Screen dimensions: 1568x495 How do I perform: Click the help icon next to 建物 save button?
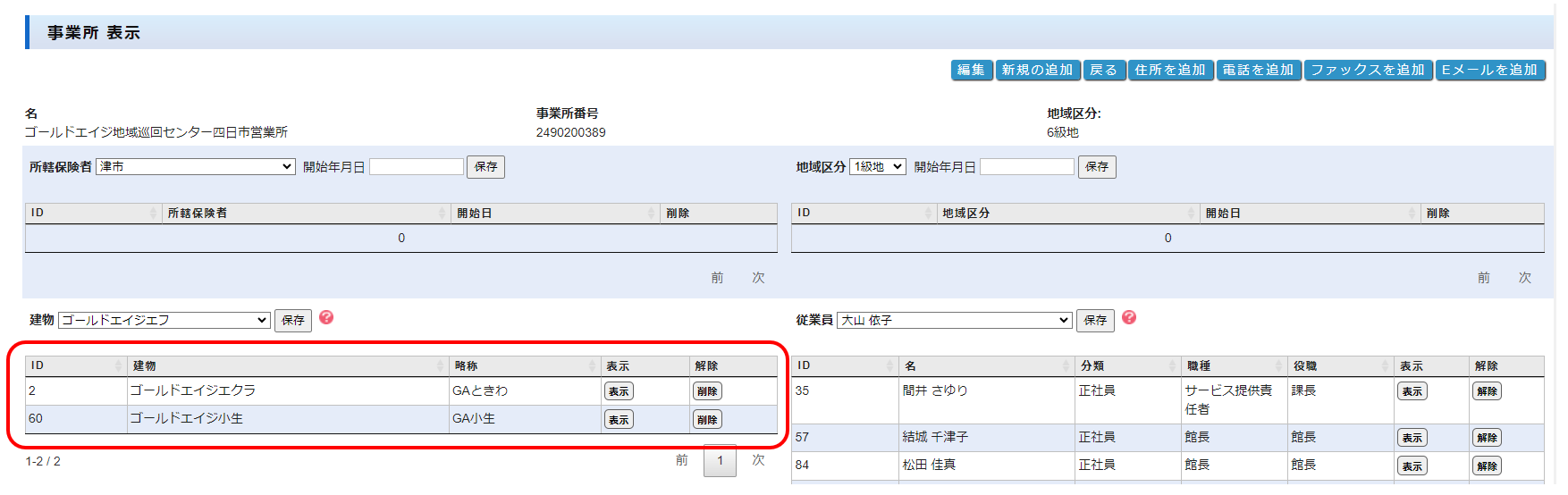pyautogui.click(x=326, y=318)
